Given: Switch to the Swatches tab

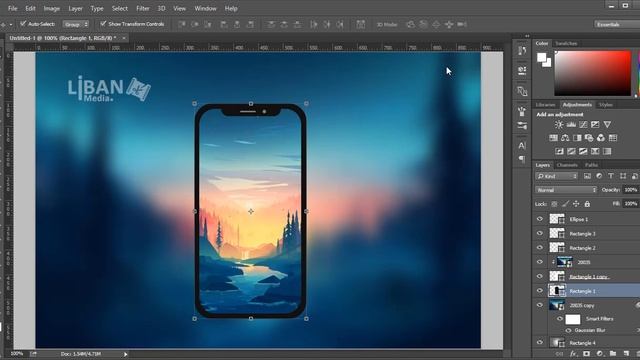Looking at the screenshot, I should click(x=566, y=43).
